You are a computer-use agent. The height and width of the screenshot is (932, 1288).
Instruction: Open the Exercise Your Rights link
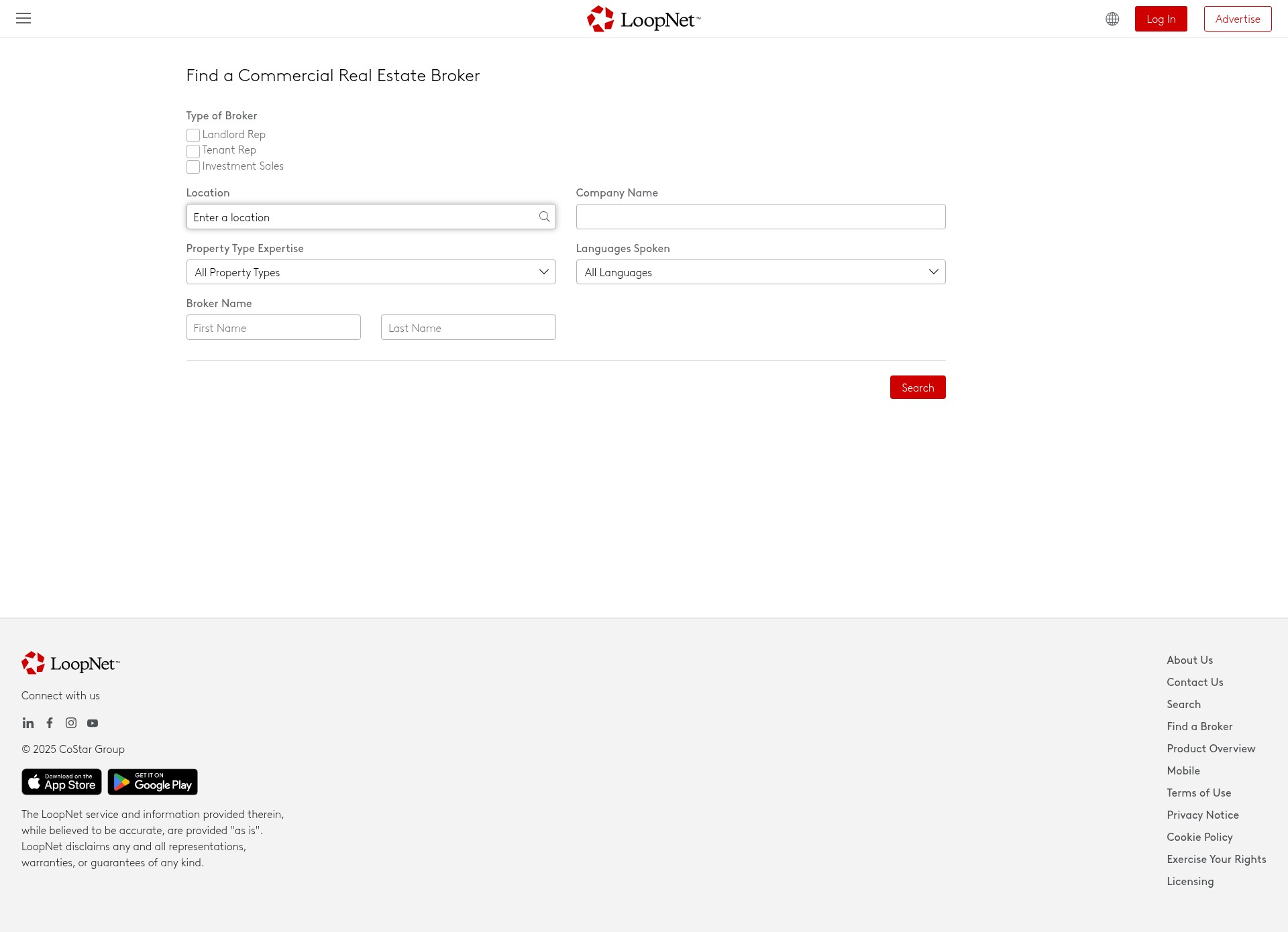(1216, 860)
